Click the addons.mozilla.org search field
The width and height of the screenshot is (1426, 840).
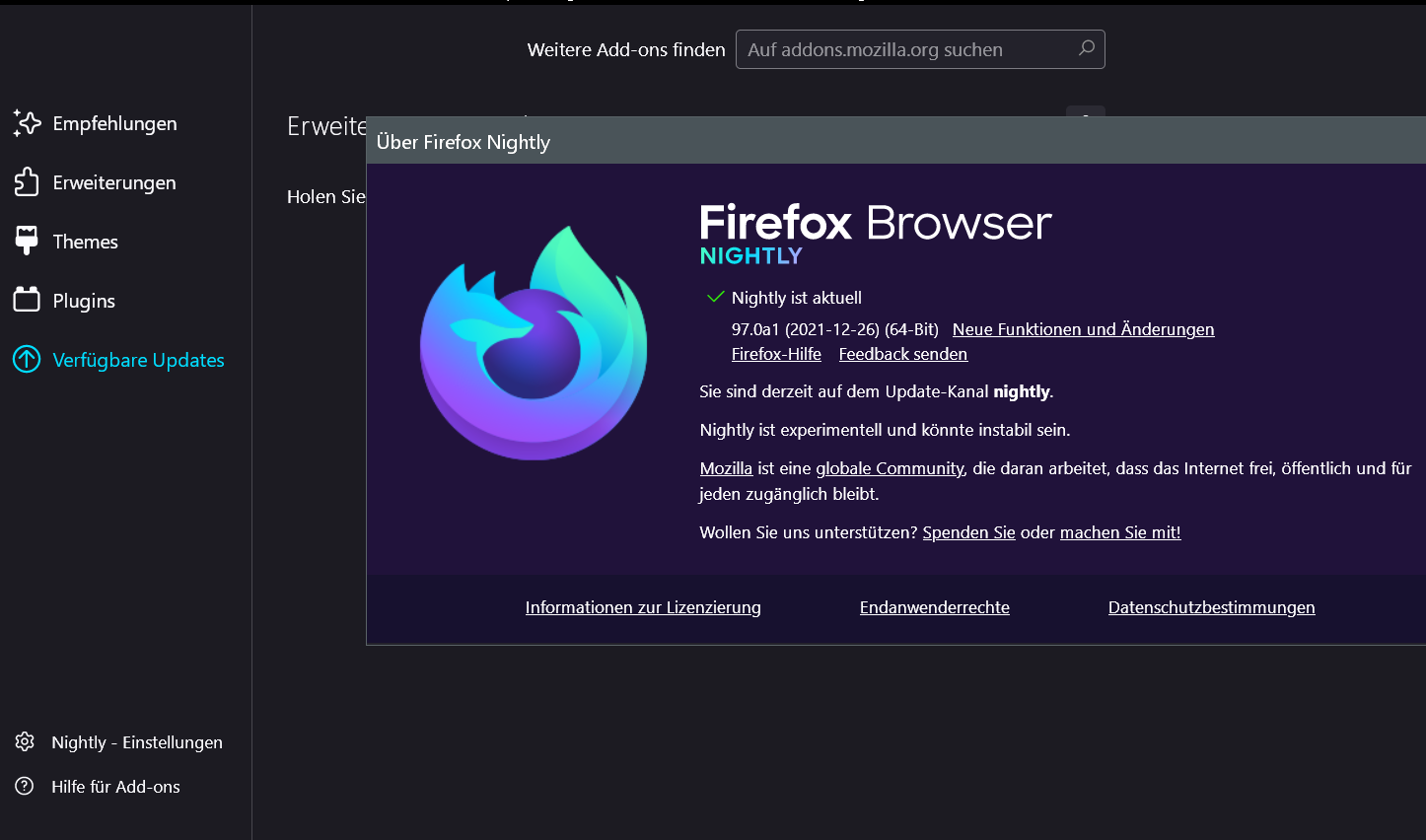click(907, 49)
